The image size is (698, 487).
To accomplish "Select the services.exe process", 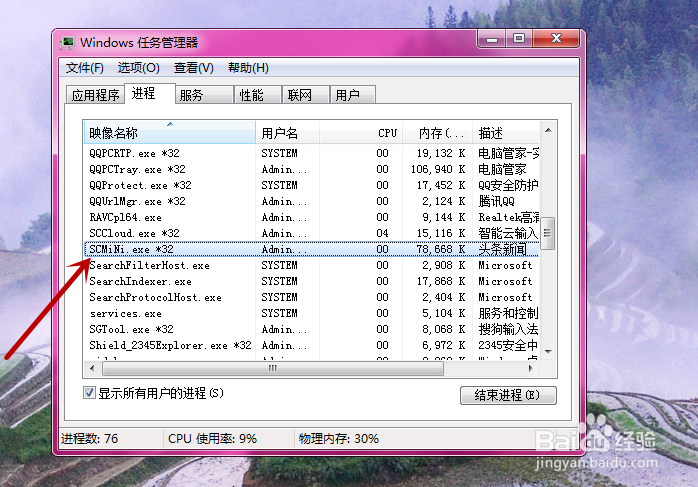I will 312,313.
